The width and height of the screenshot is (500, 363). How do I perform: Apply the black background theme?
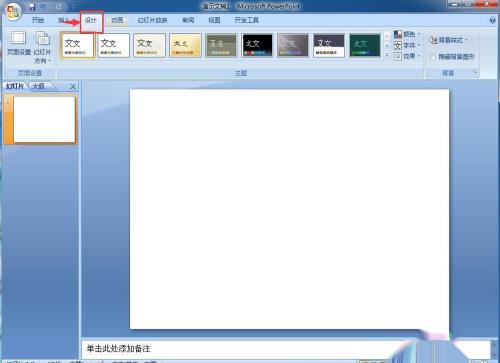257,45
